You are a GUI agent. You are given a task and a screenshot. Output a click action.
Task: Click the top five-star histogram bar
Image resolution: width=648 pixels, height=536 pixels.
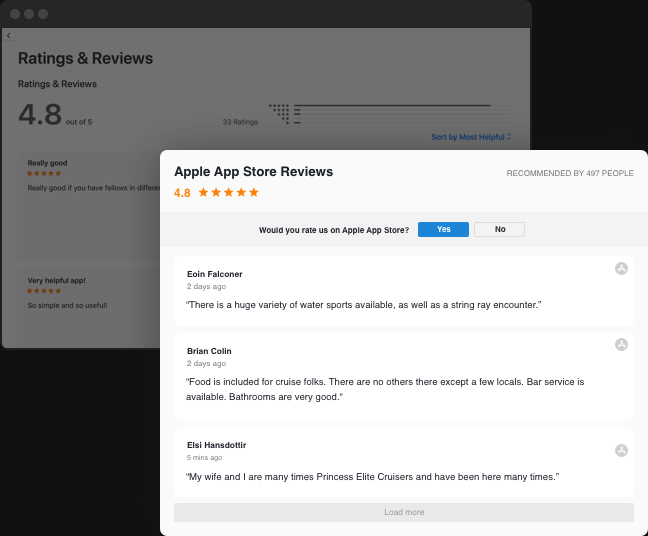pyautogui.click(x=392, y=105)
